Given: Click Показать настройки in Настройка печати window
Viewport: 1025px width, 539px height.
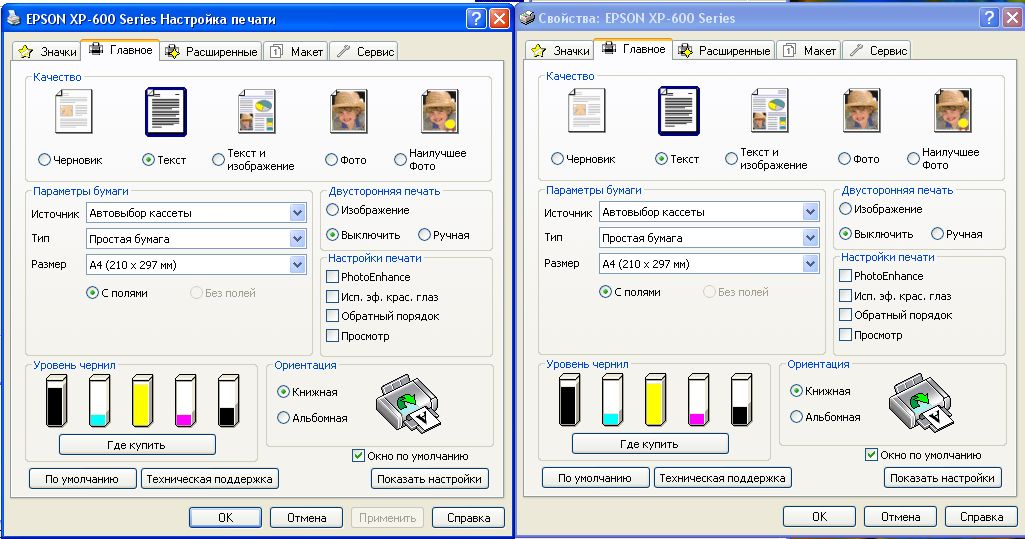Looking at the screenshot, I should click(429, 479).
